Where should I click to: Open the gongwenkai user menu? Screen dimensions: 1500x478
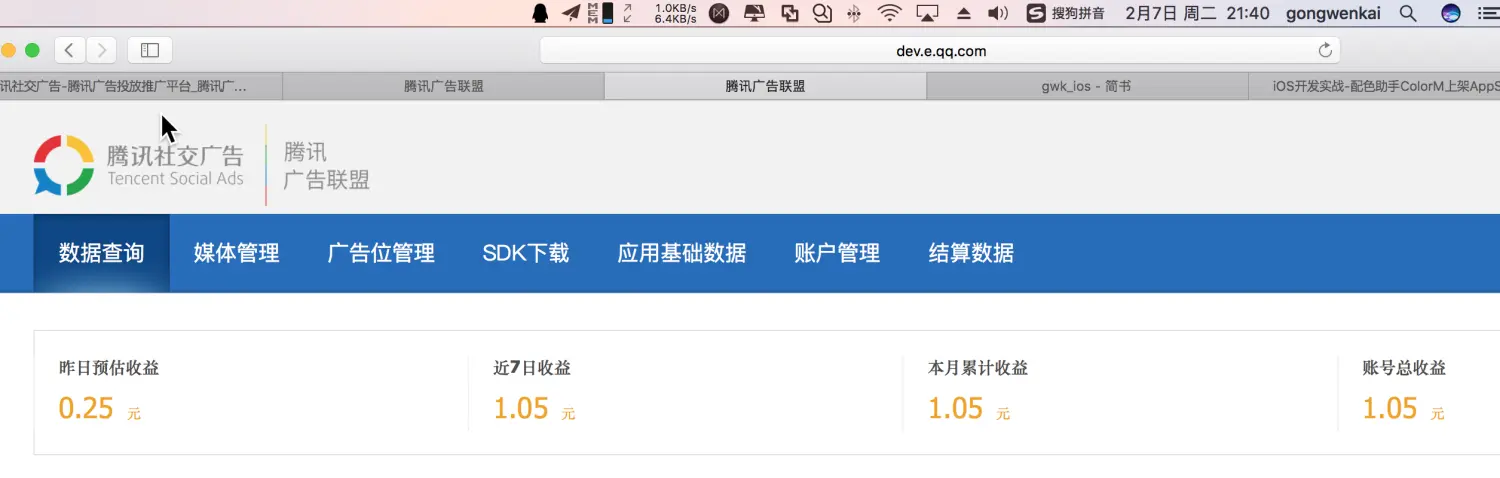(x=1332, y=13)
